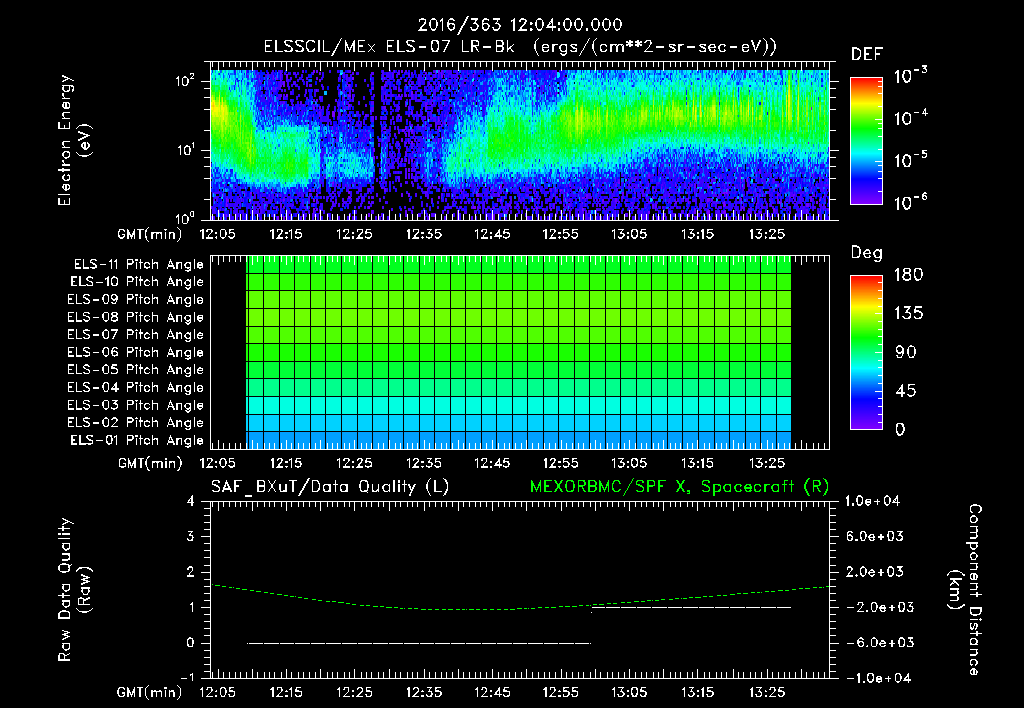Click 12:55 time label under the bottom plot
Image resolution: width=1024 pixels, height=708 pixels.
coord(560,692)
